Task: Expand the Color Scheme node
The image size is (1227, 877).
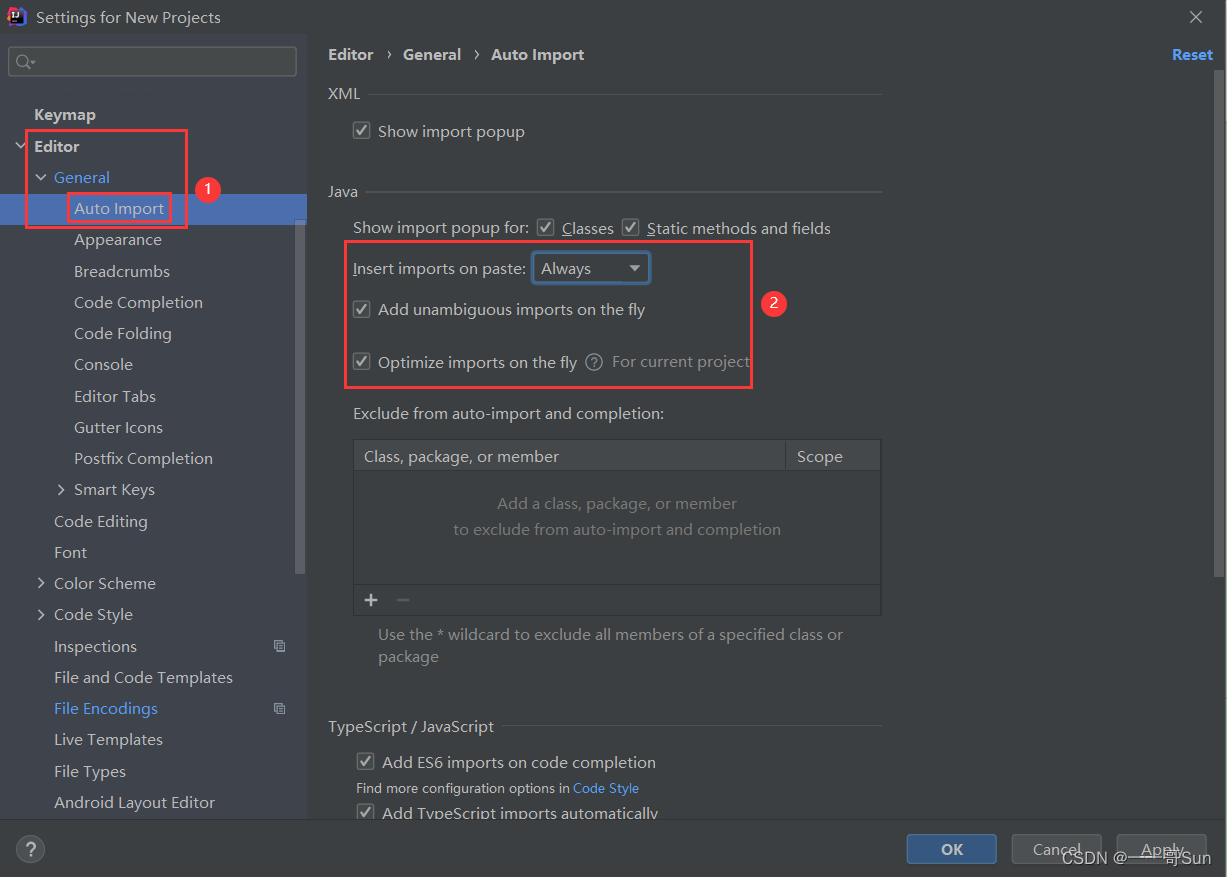Action: pyautogui.click(x=41, y=583)
